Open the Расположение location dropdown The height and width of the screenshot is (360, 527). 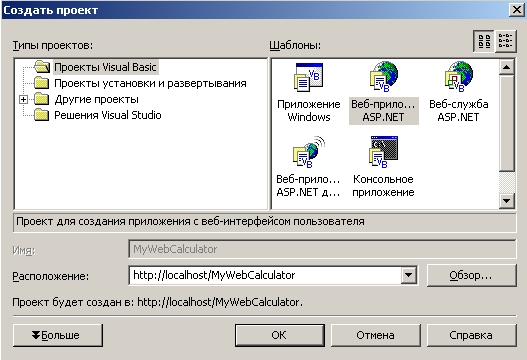coord(409,275)
